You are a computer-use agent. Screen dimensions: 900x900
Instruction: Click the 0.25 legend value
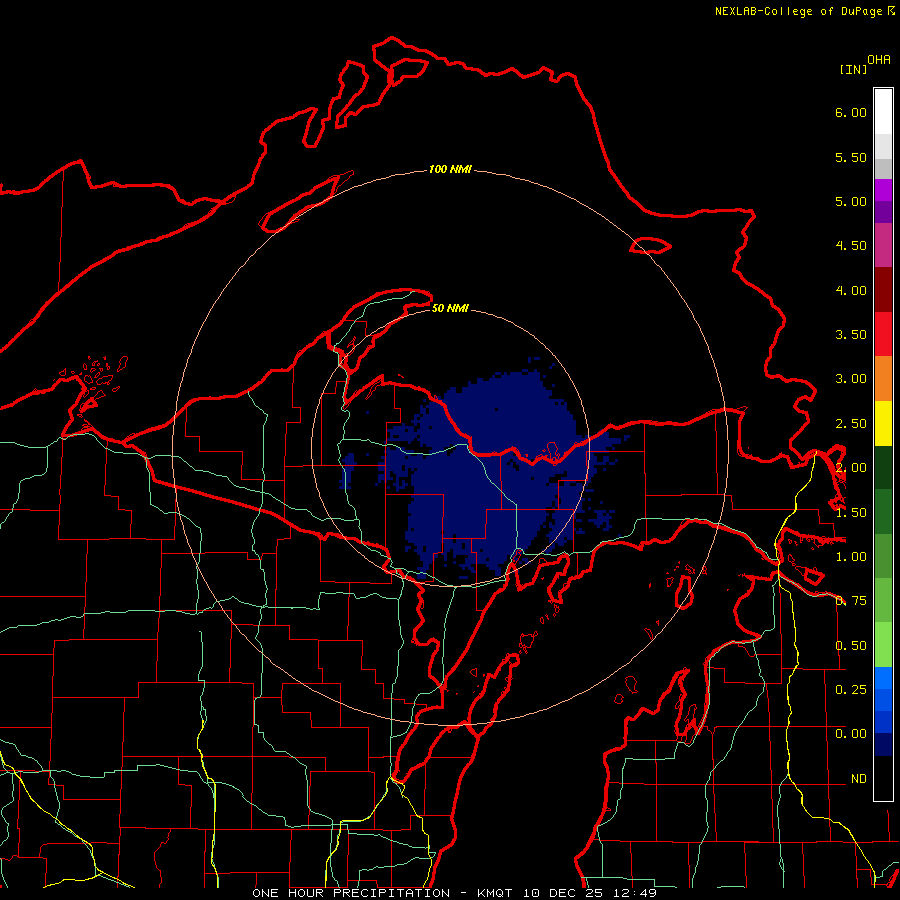coord(851,689)
